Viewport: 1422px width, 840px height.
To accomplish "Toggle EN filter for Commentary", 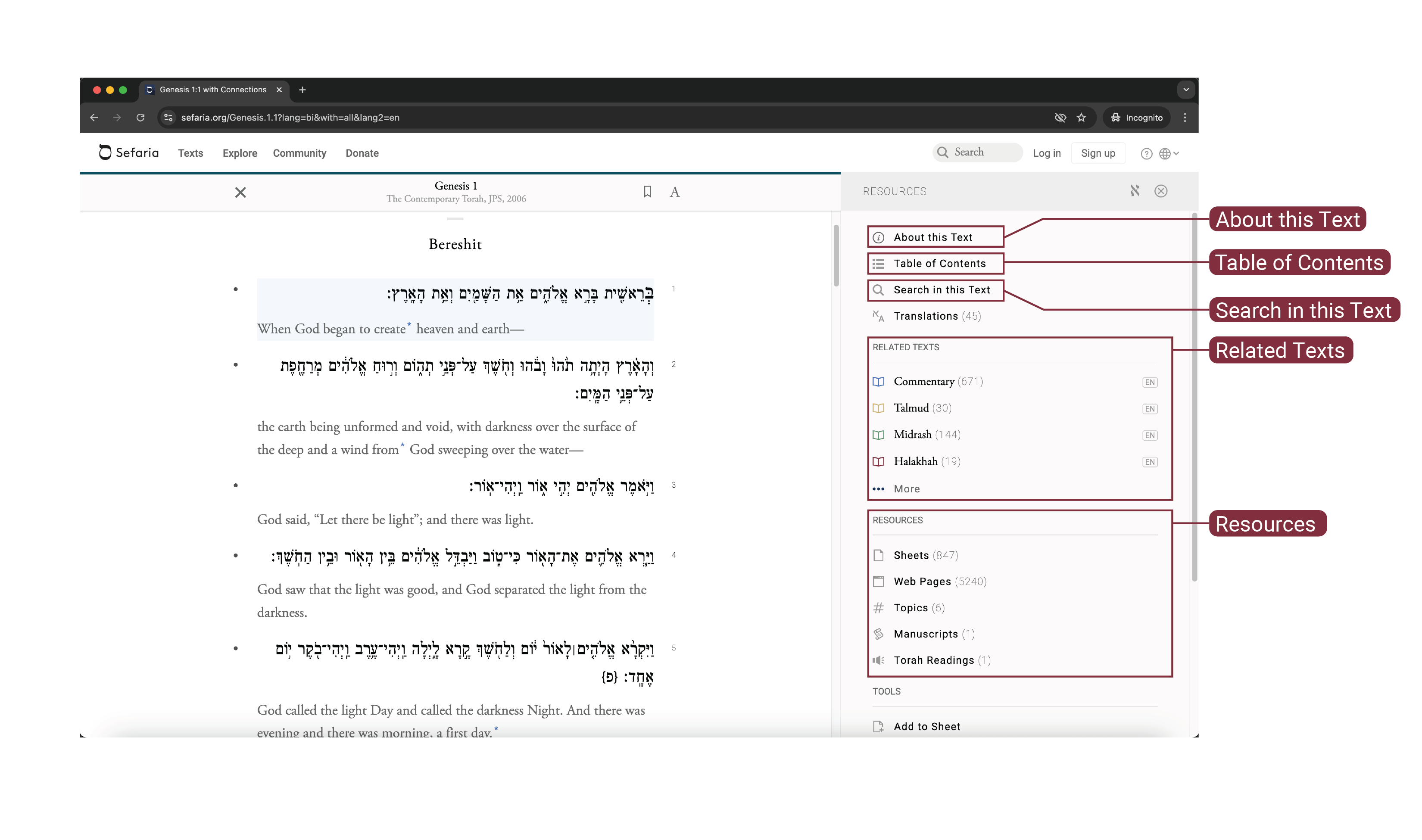I will point(1149,382).
